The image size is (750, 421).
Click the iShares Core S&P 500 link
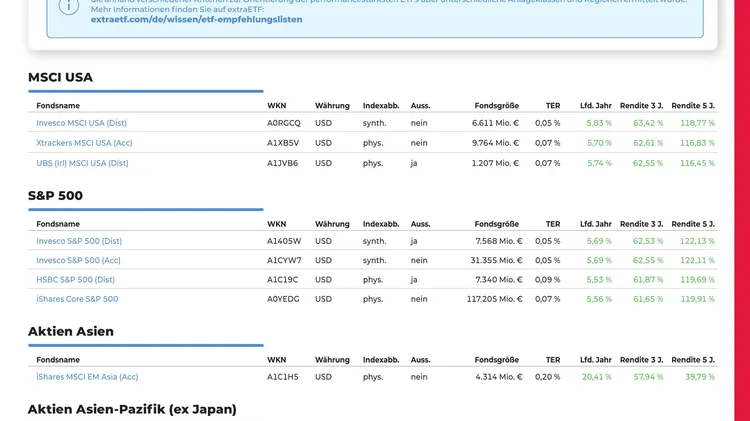(x=77, y=299)
